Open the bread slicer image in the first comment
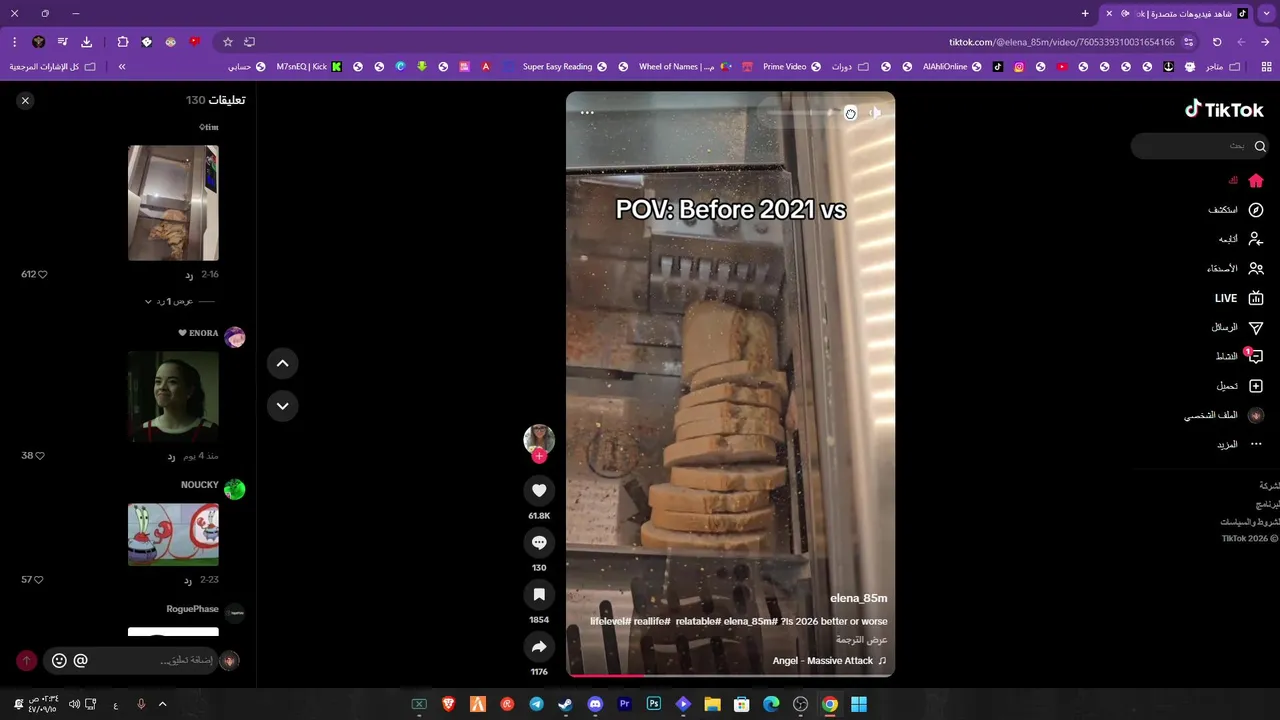The width and height of the screenshot is (1280, 720). tap(173, 203)
